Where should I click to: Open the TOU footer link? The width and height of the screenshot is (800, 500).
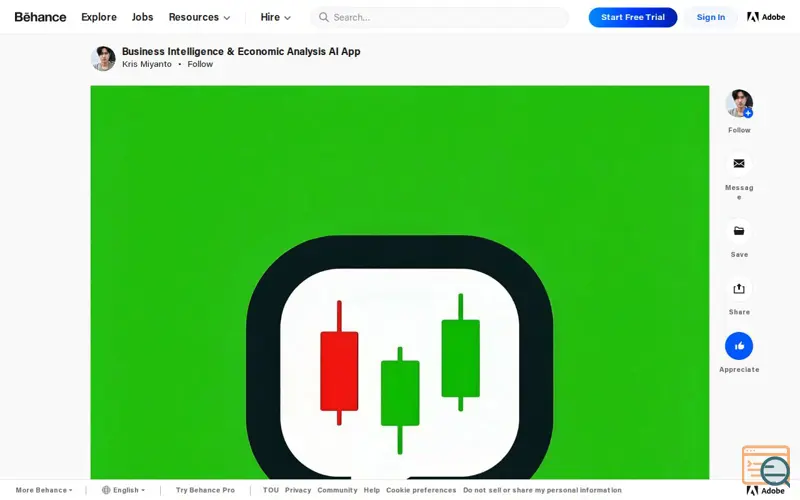coord(271,490)
